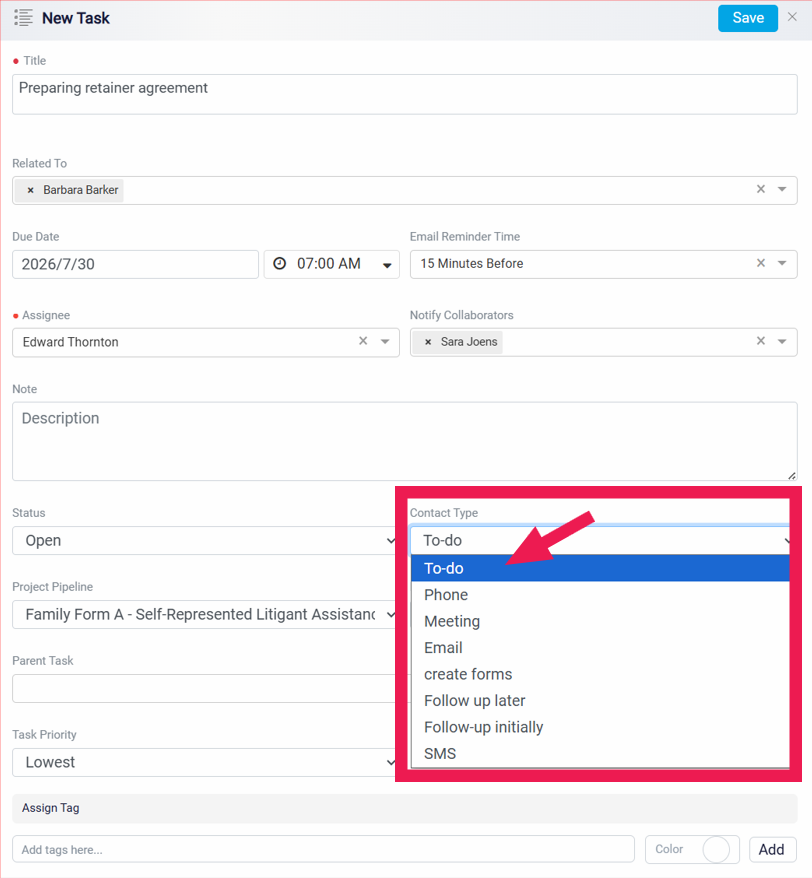
Task: Open the due time 07:00 AM dropdown
Action: pos(387,265)
